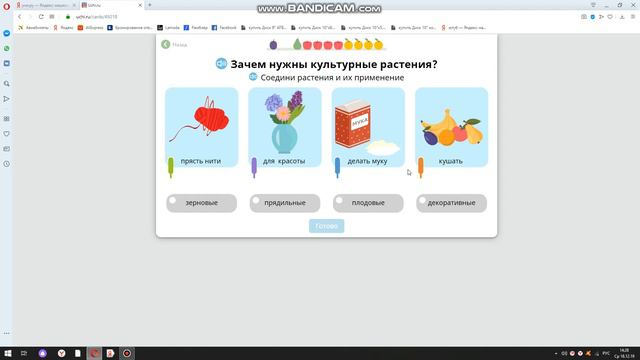Open personal news flow in sidebar
The height and width of the screenshot is (360, 640).
[7, 99]
